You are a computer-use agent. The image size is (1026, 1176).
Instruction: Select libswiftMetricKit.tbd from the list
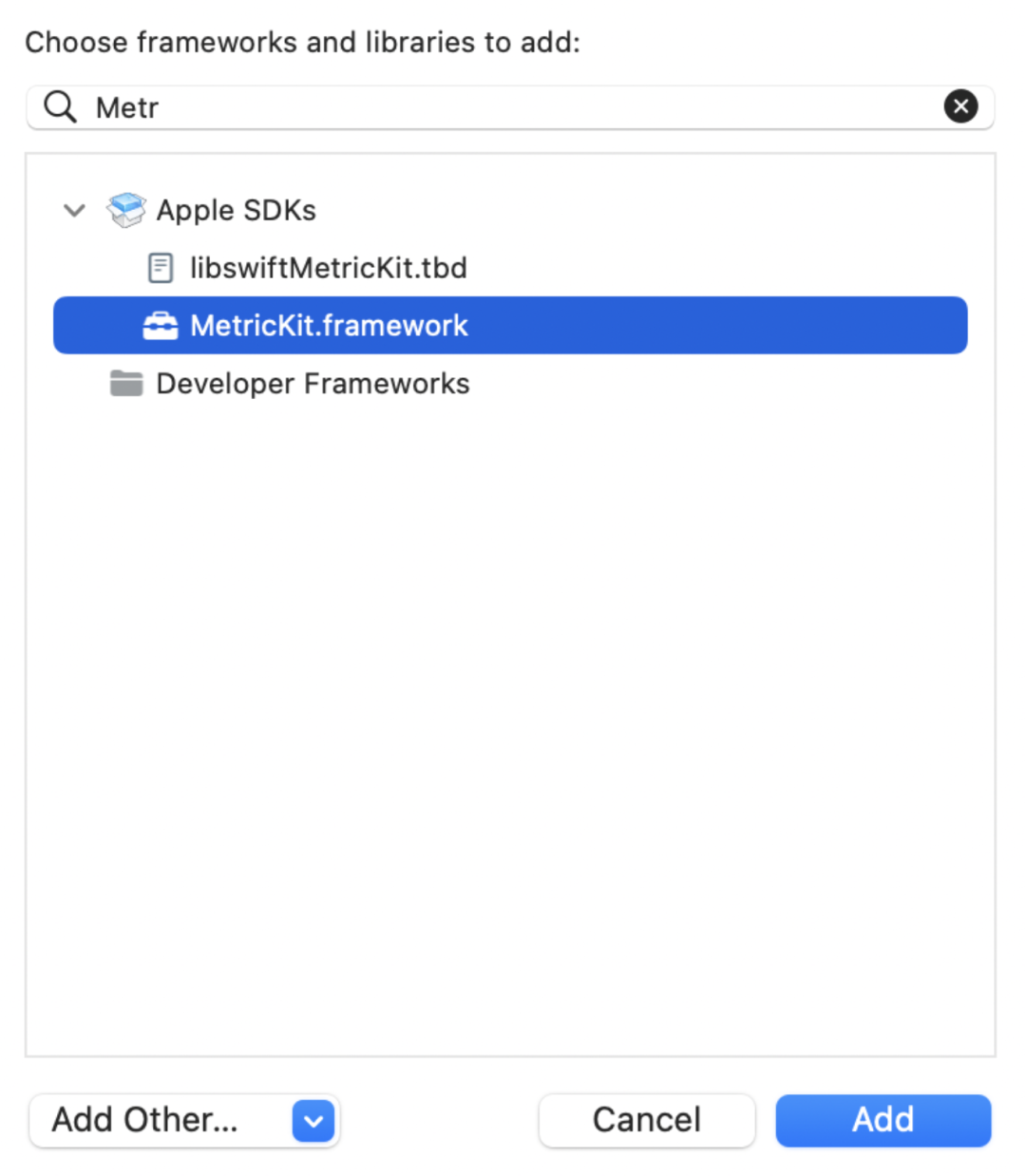point(329,268)
